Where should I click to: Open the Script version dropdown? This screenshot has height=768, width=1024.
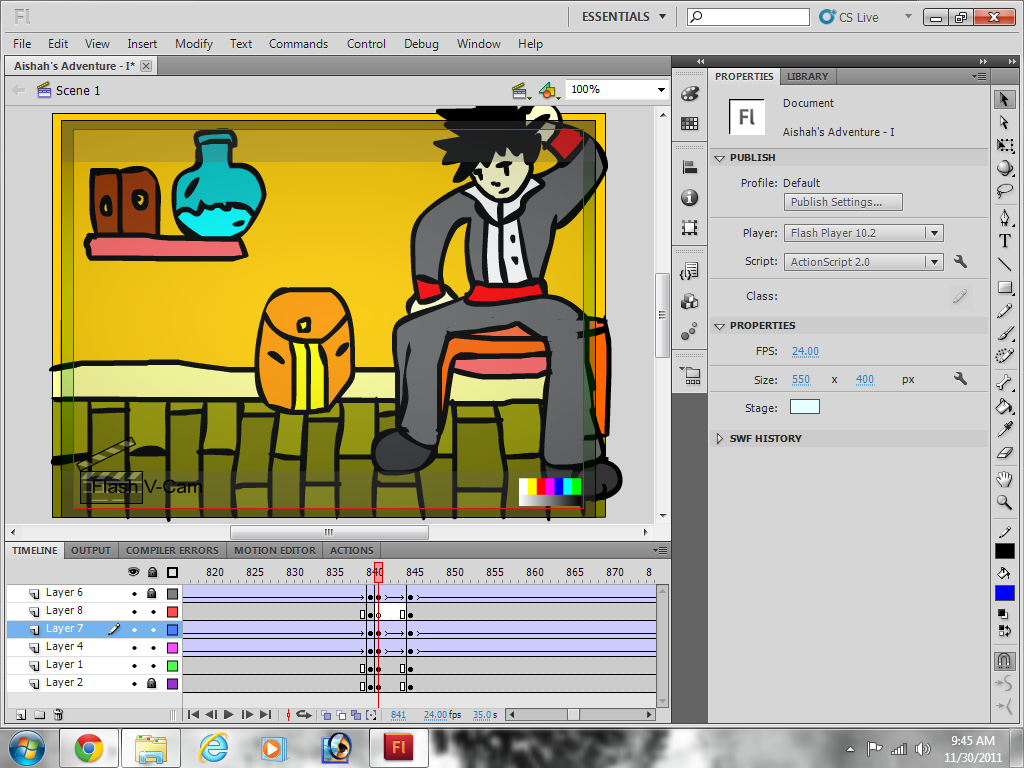click(x=935, y=262)
